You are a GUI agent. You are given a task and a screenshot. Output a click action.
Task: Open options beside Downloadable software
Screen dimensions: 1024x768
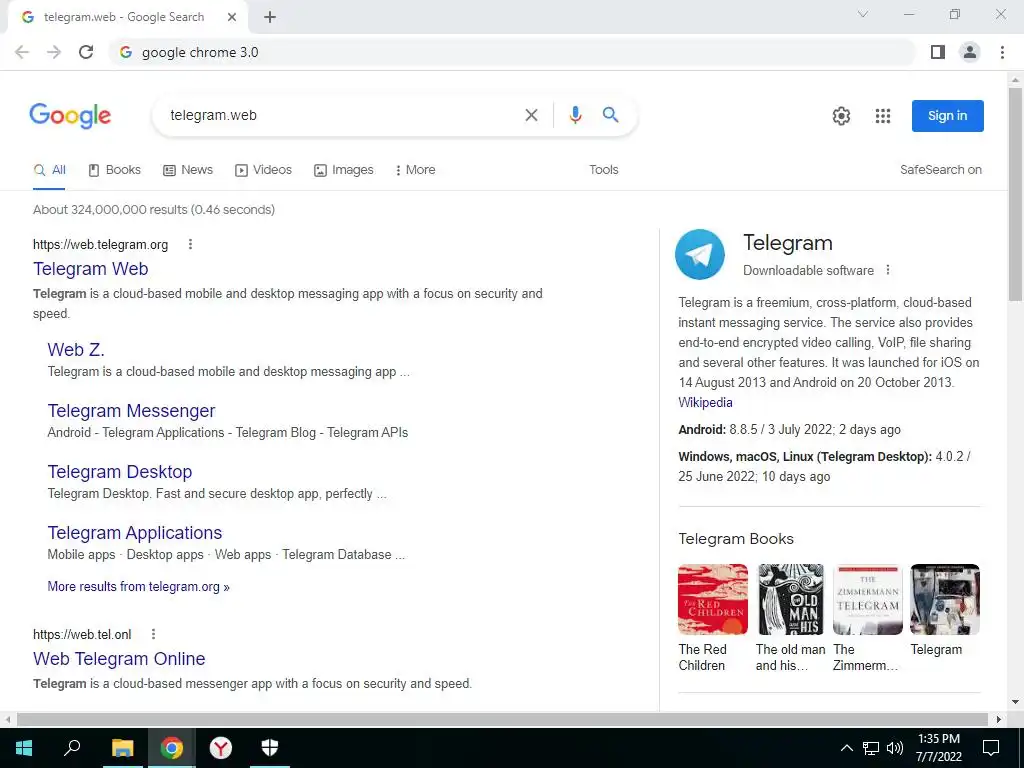(888, 270)
